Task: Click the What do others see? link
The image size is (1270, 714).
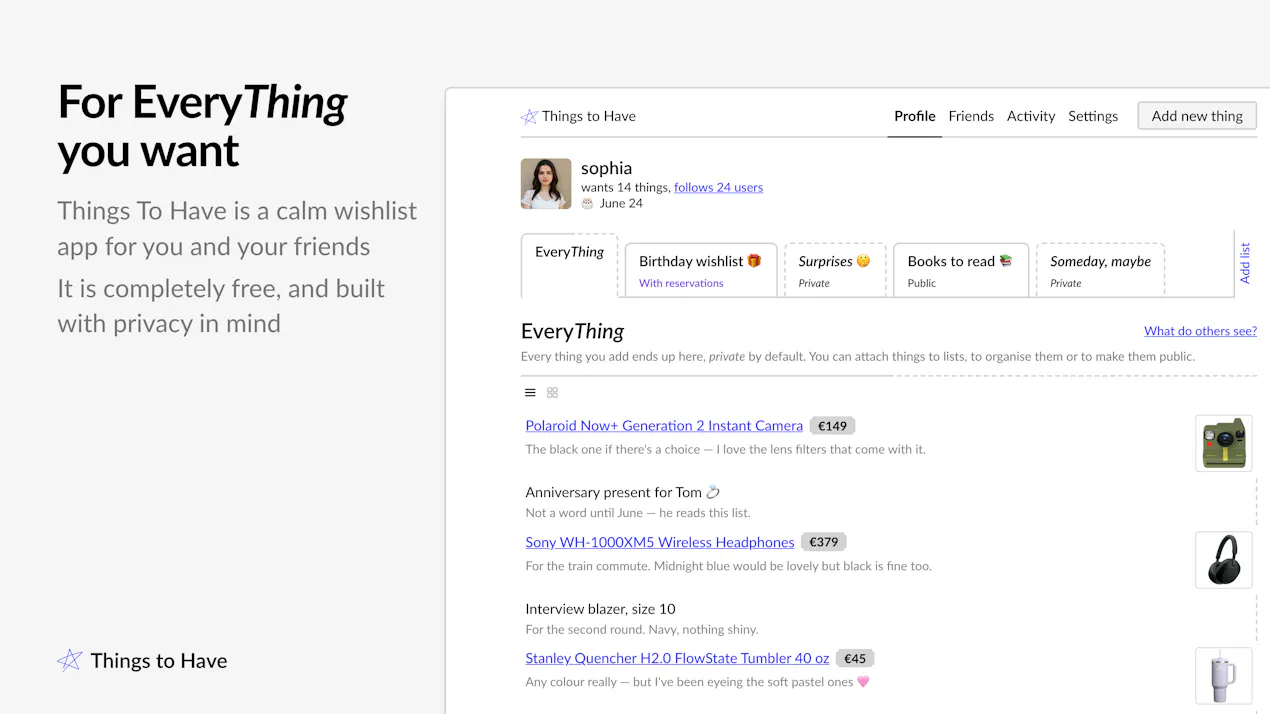Action: 1200,331
